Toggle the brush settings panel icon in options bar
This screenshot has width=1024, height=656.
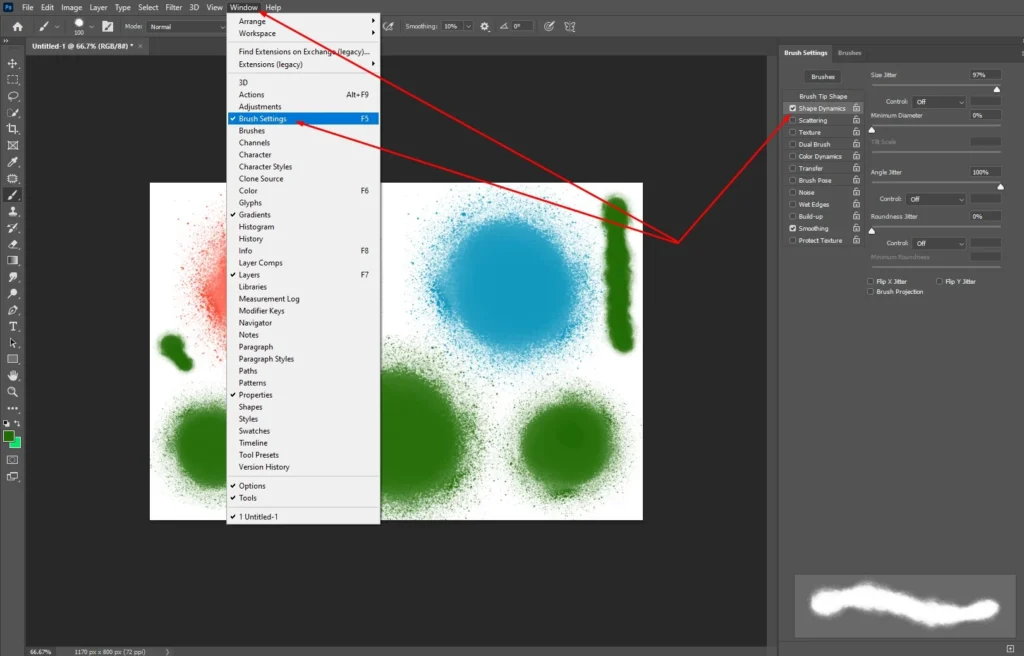108,27
